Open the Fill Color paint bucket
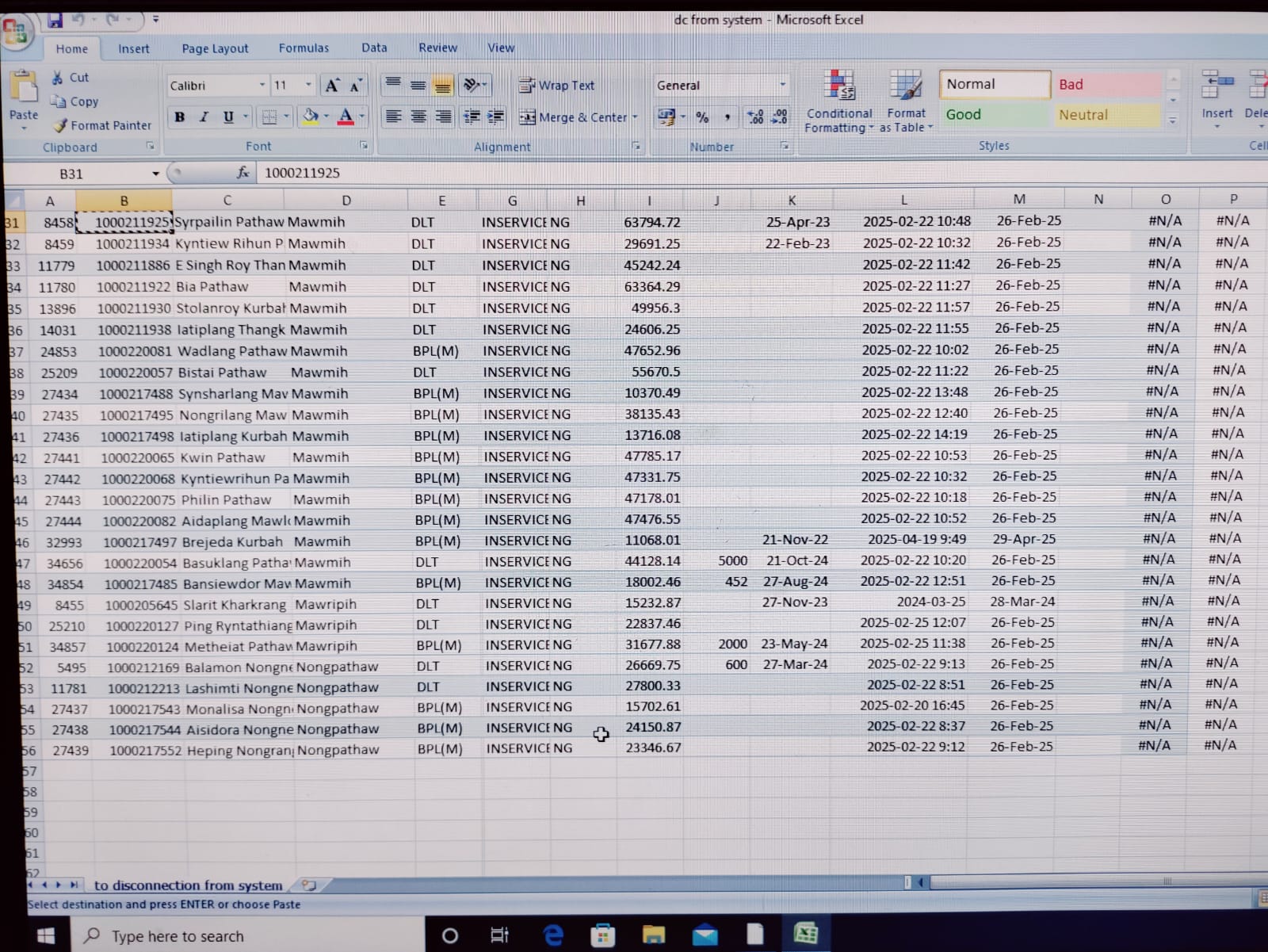Image resolution: width=1268 pixels, height=952 pixels. (x=311, y=117)
